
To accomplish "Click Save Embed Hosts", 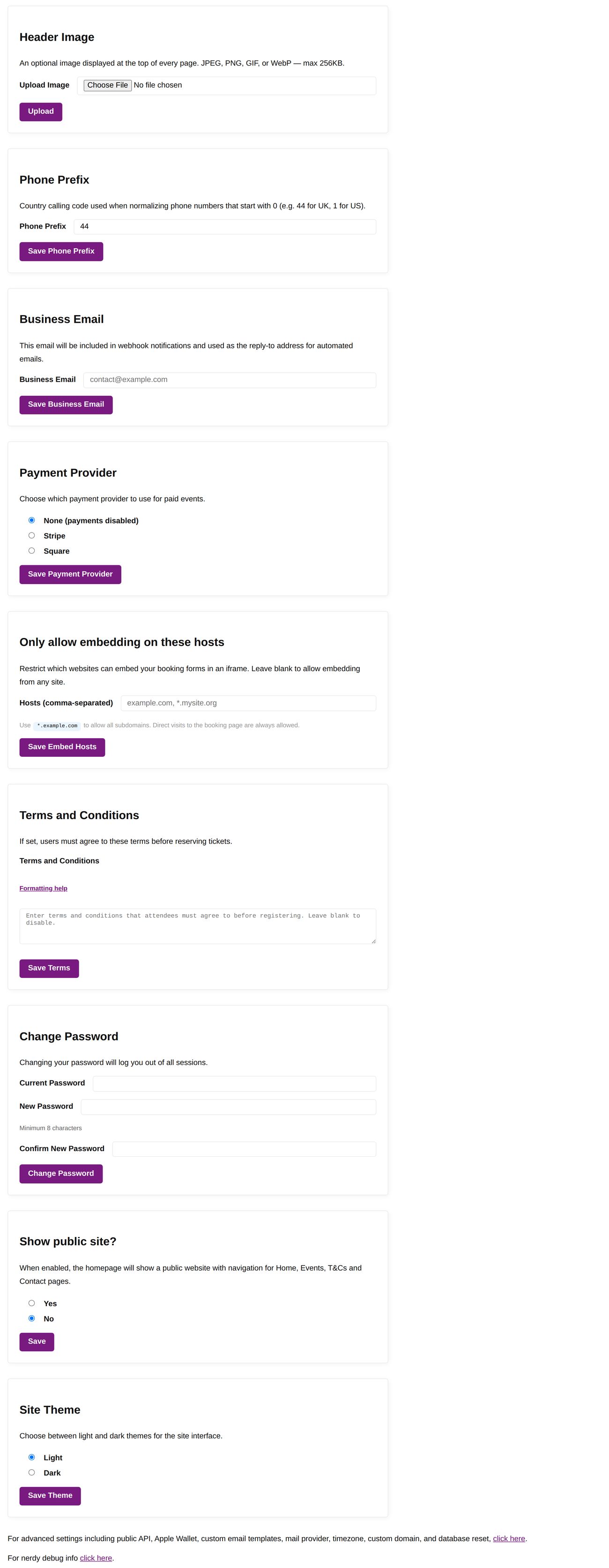I will 61,747.
